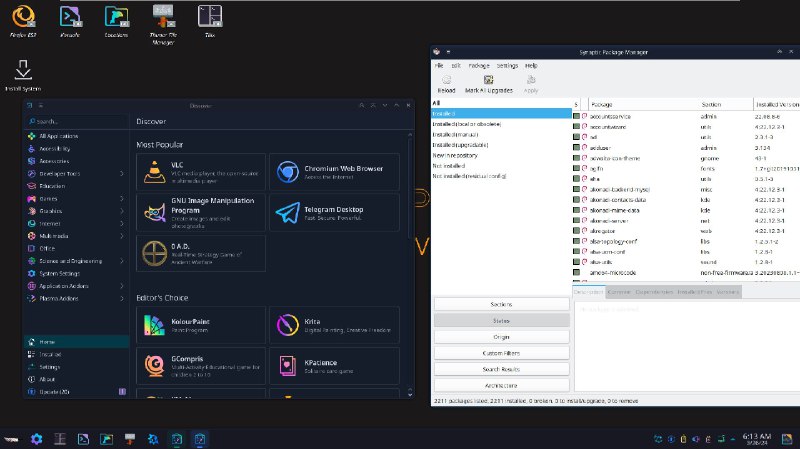
Task: Select All Applications in Discover sidebar
Action: 77,136
